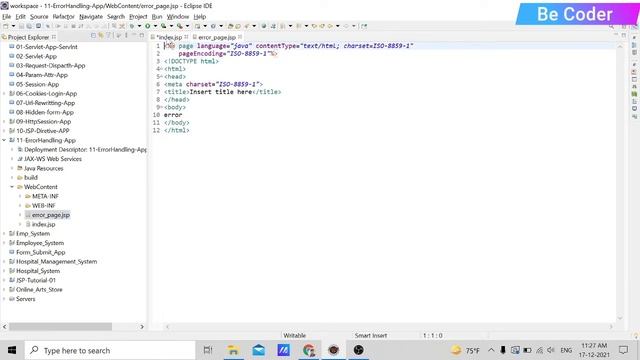640x360 pixels.
Task: Open File Explorer from the taskbar
Action: coord(233,350)
